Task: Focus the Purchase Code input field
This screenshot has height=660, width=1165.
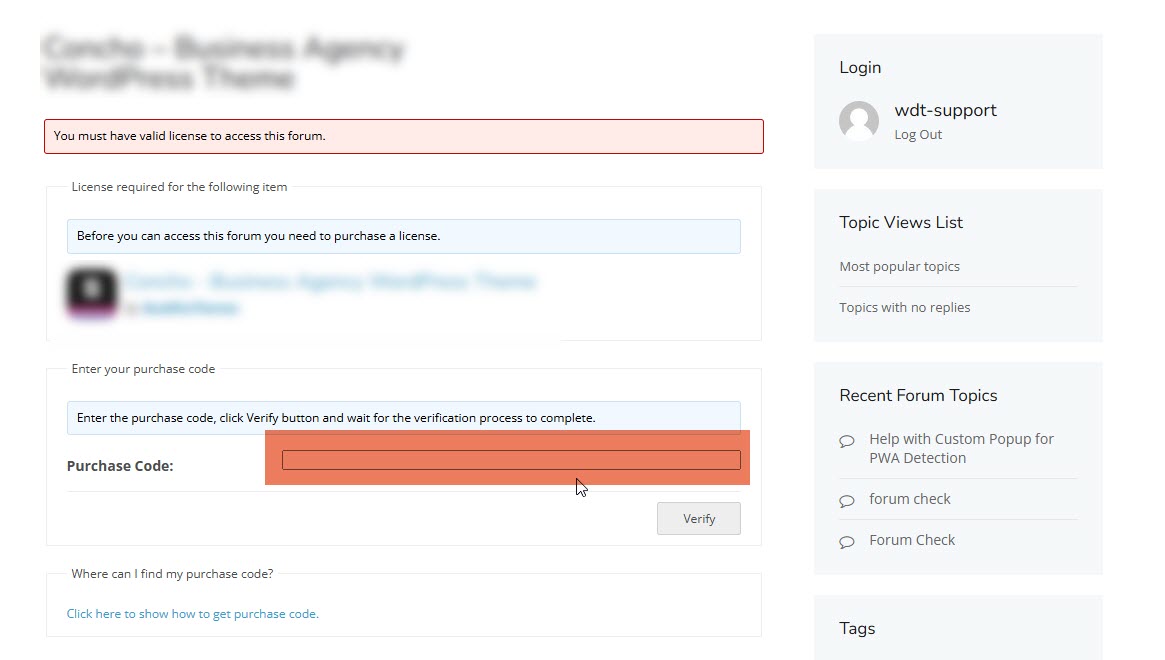Action: coord(511,460)
